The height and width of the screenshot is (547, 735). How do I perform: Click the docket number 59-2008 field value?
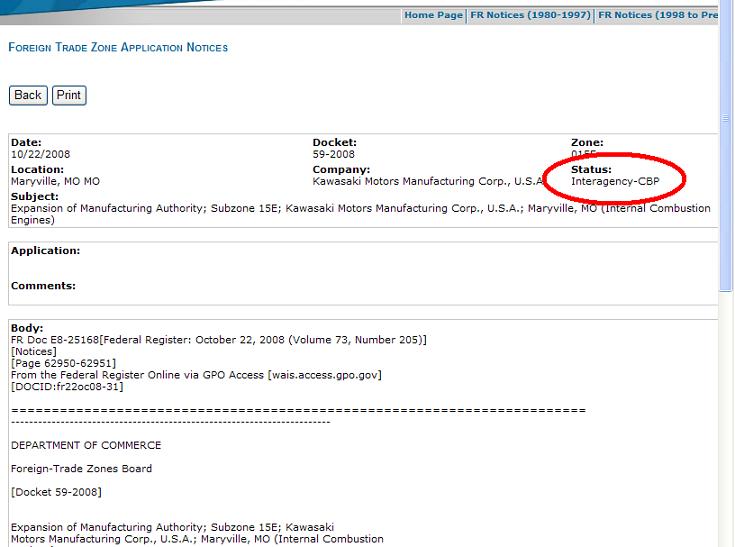point(333,154)
